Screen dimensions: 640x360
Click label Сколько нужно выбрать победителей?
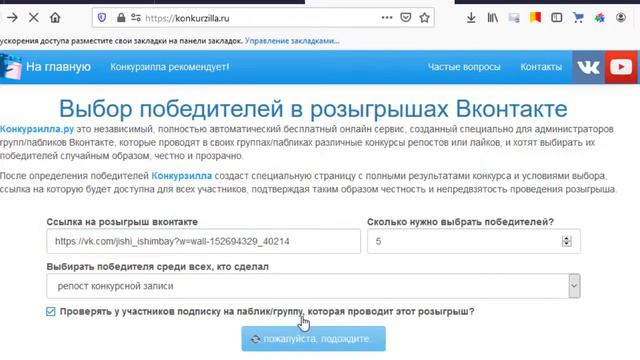point(460,222)
